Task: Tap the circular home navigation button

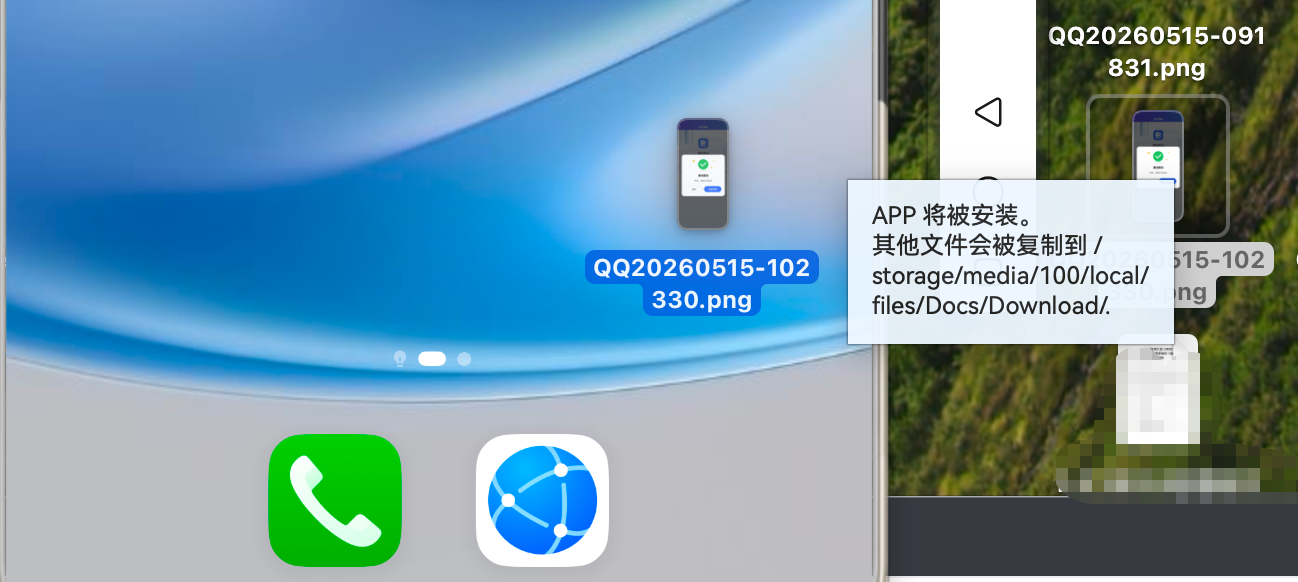Action: (988, 187)
